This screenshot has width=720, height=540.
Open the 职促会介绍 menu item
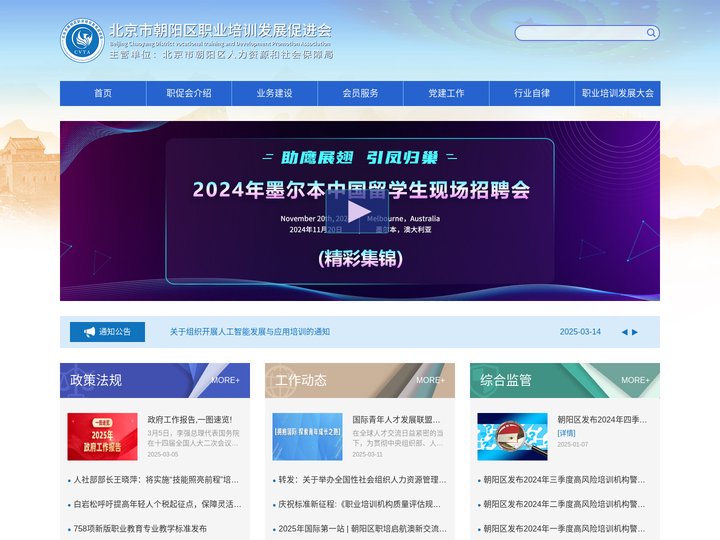pos(189,93)
